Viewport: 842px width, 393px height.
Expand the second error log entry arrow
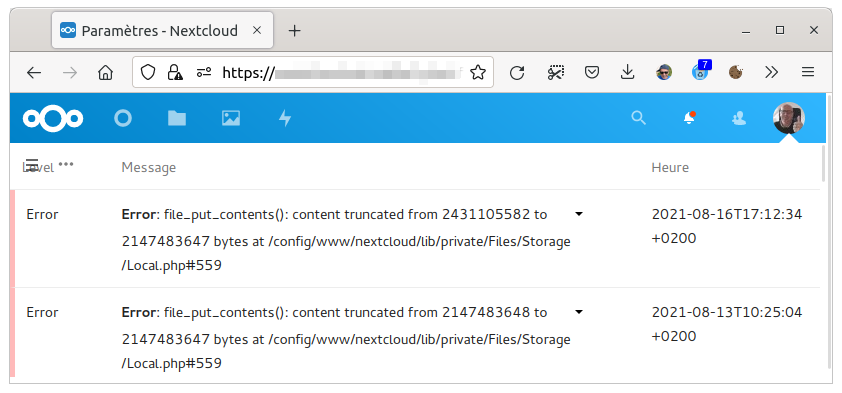click(579, 312)
